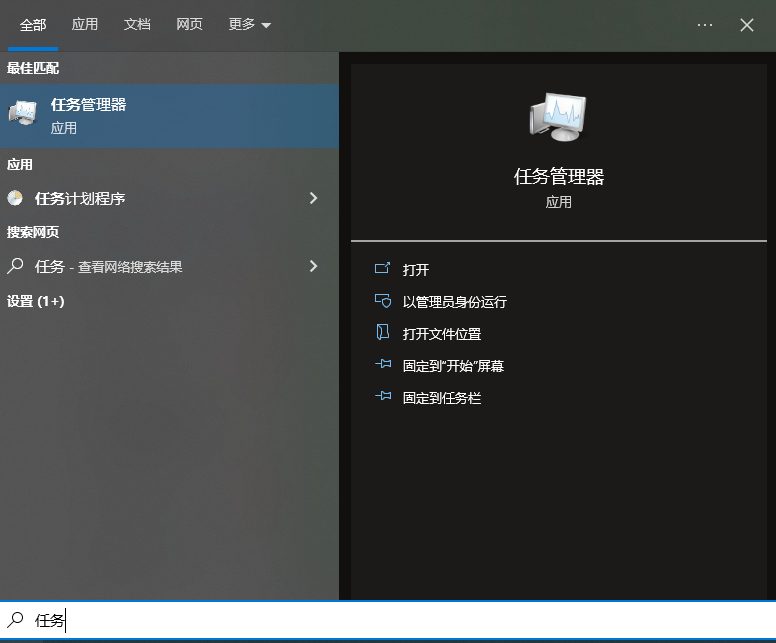Click the file location folder icon
776x643 pixels.
pyautogui.click(x=383, y=332)
